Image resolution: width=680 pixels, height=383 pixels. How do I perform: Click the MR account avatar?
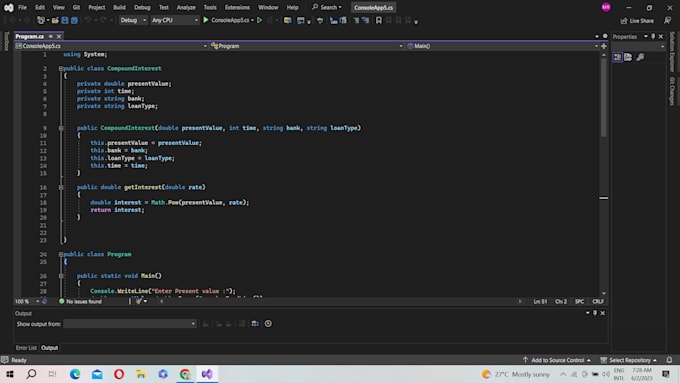pos(606,7)
